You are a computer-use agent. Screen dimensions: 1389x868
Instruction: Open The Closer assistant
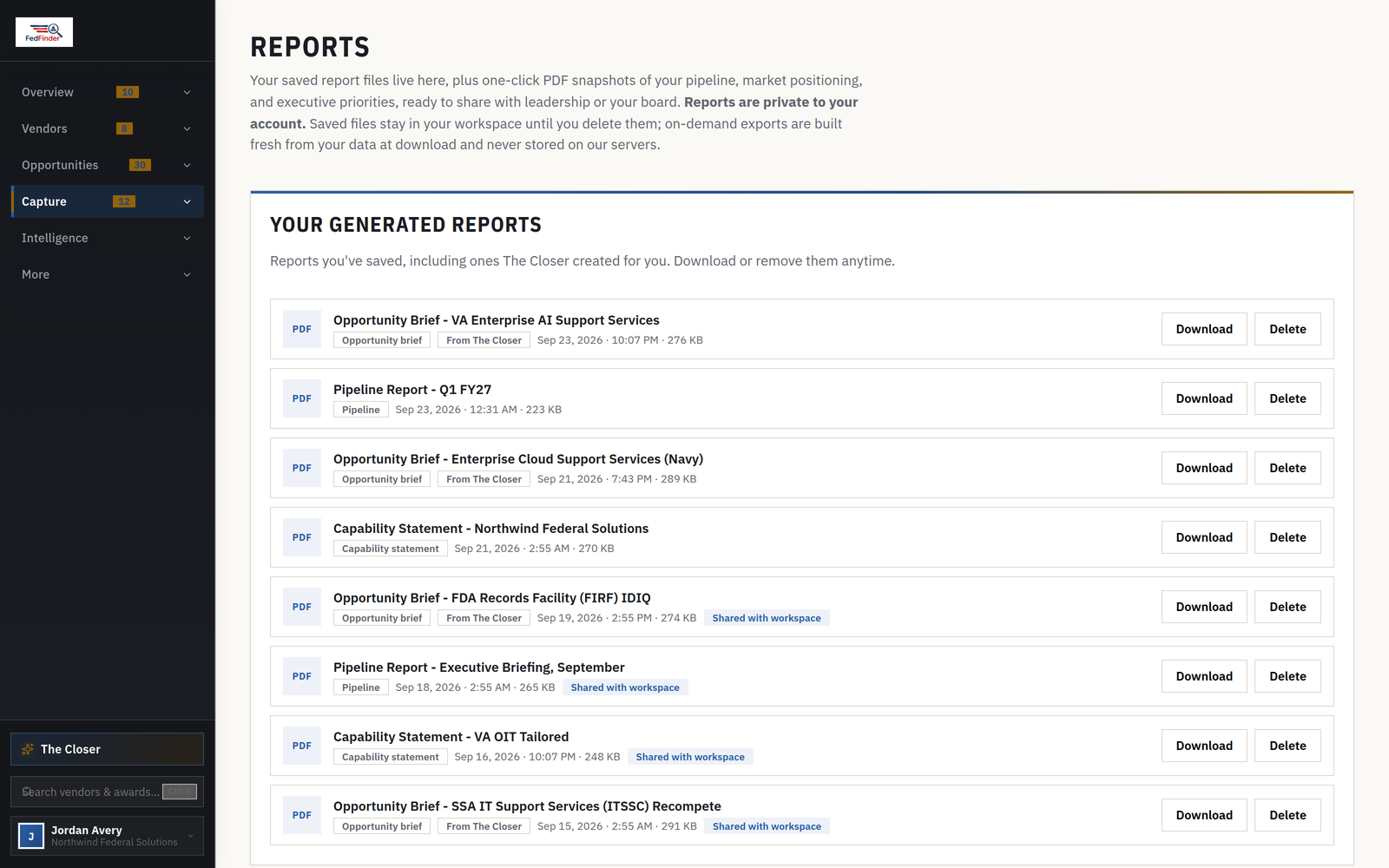(107, 749)
